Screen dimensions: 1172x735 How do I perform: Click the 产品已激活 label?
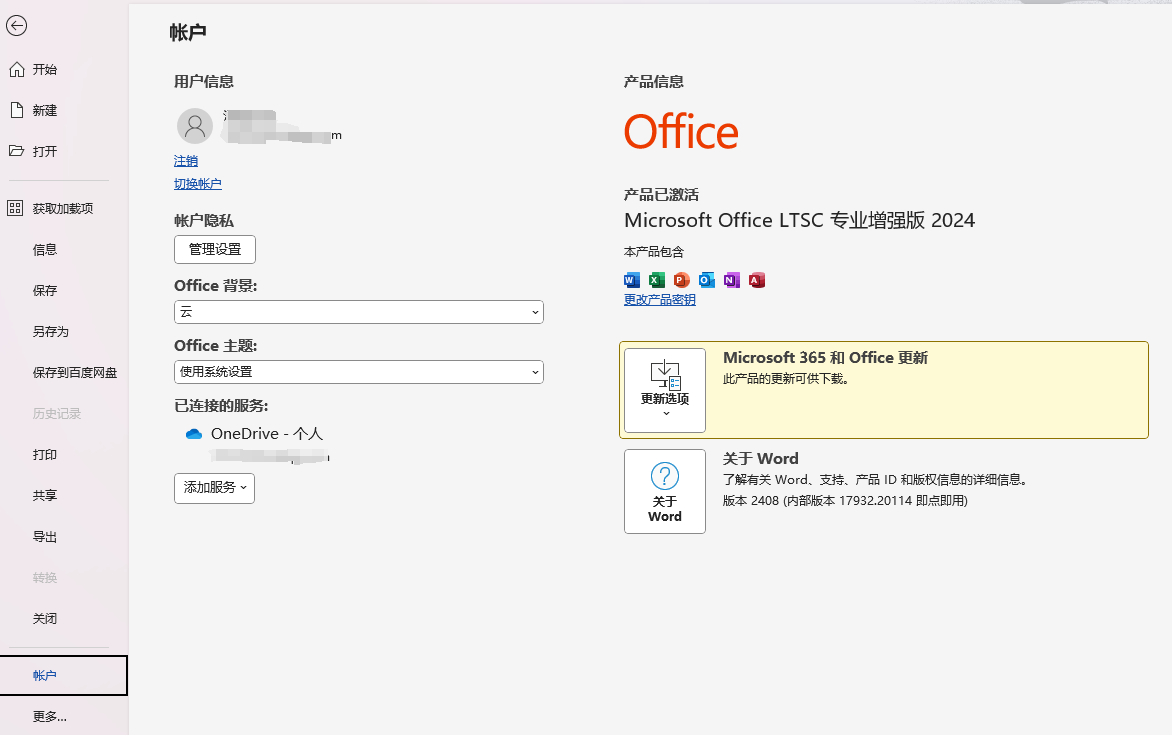661,195
